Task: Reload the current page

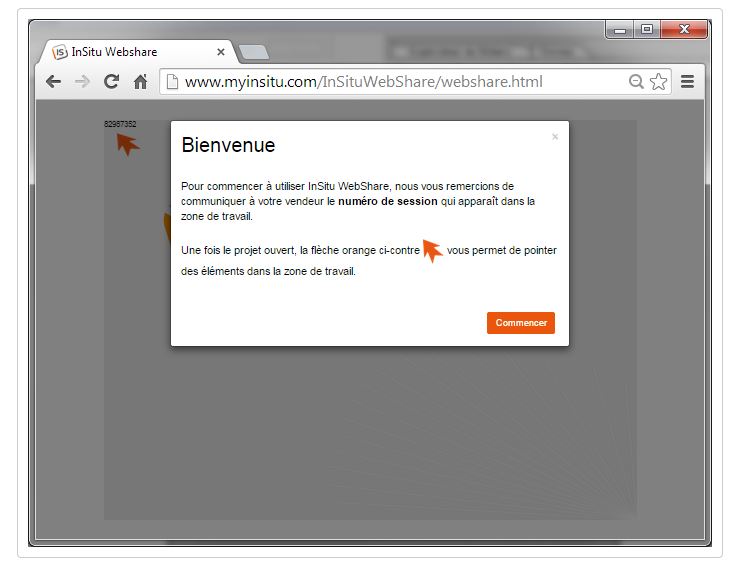Action: [111, 82]
